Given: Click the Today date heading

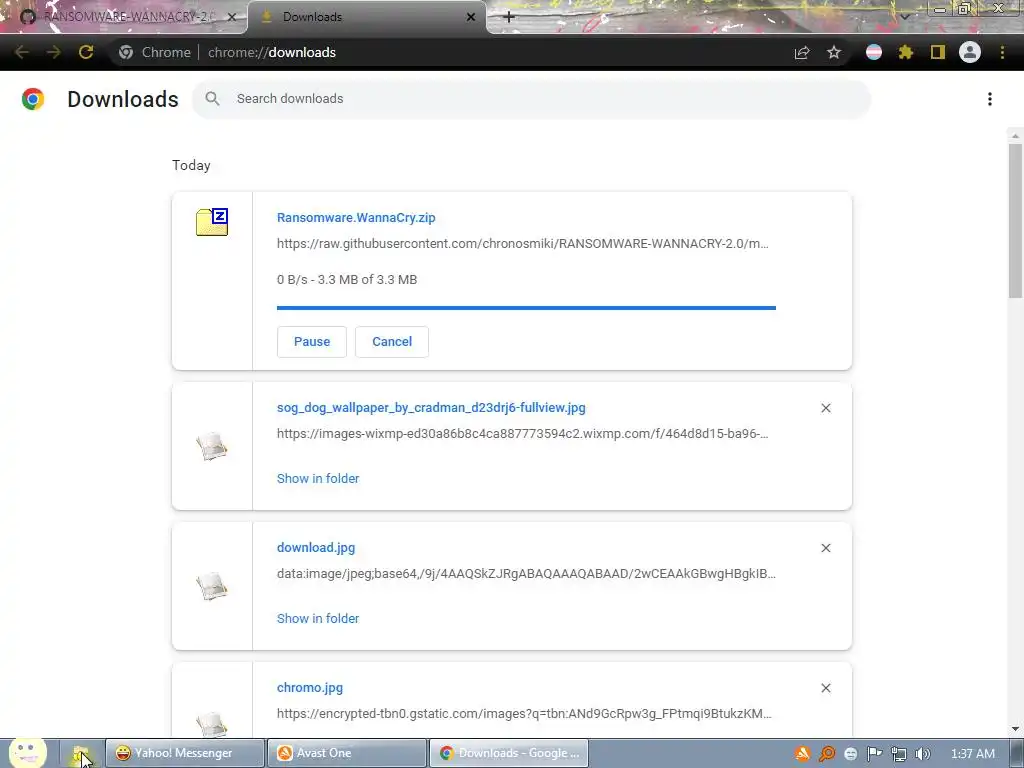Looking at the screenshot, I should tap(191, 165).
